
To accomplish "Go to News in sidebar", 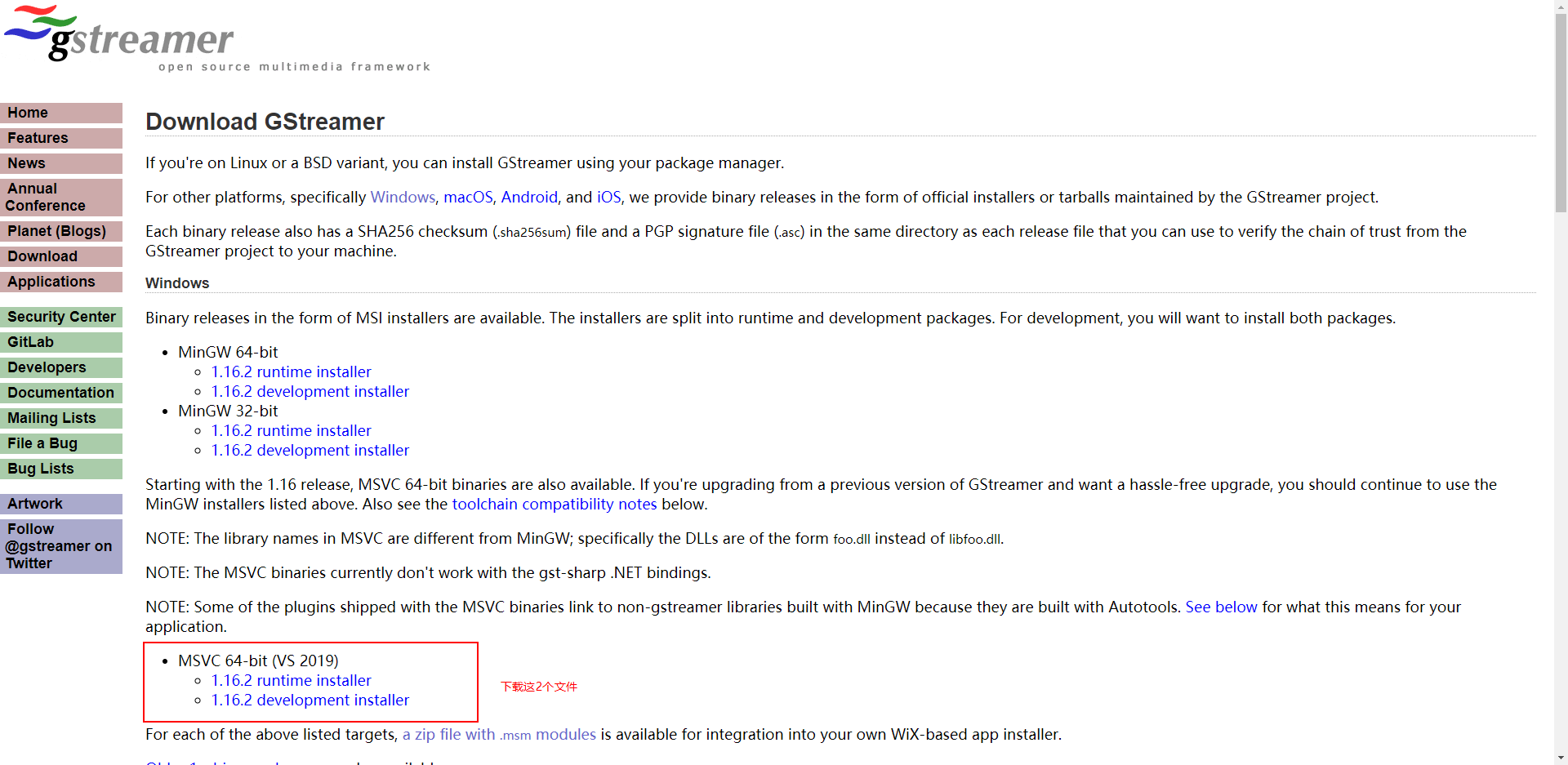I will coord(61,163).
